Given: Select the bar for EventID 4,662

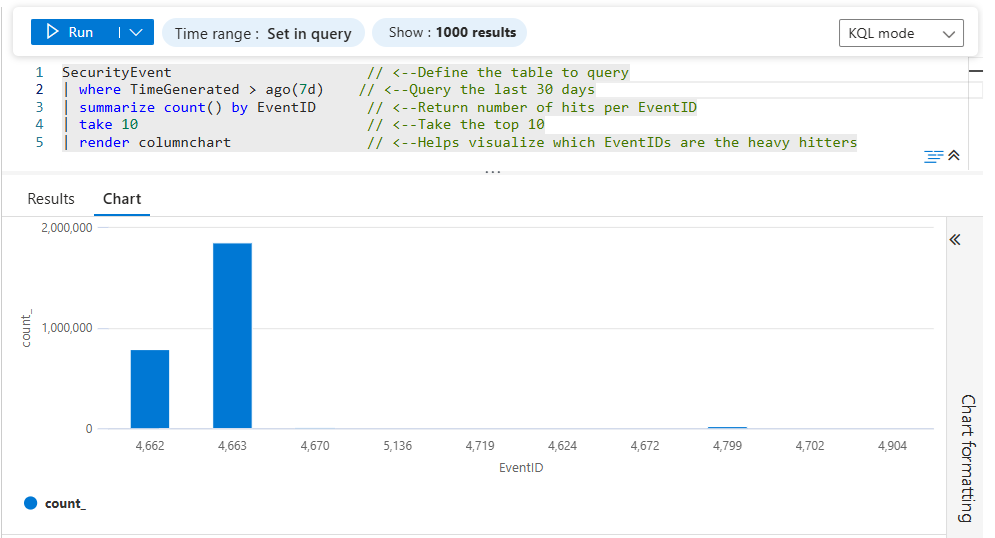Looking at the screenshot, I should click(150, 389).
